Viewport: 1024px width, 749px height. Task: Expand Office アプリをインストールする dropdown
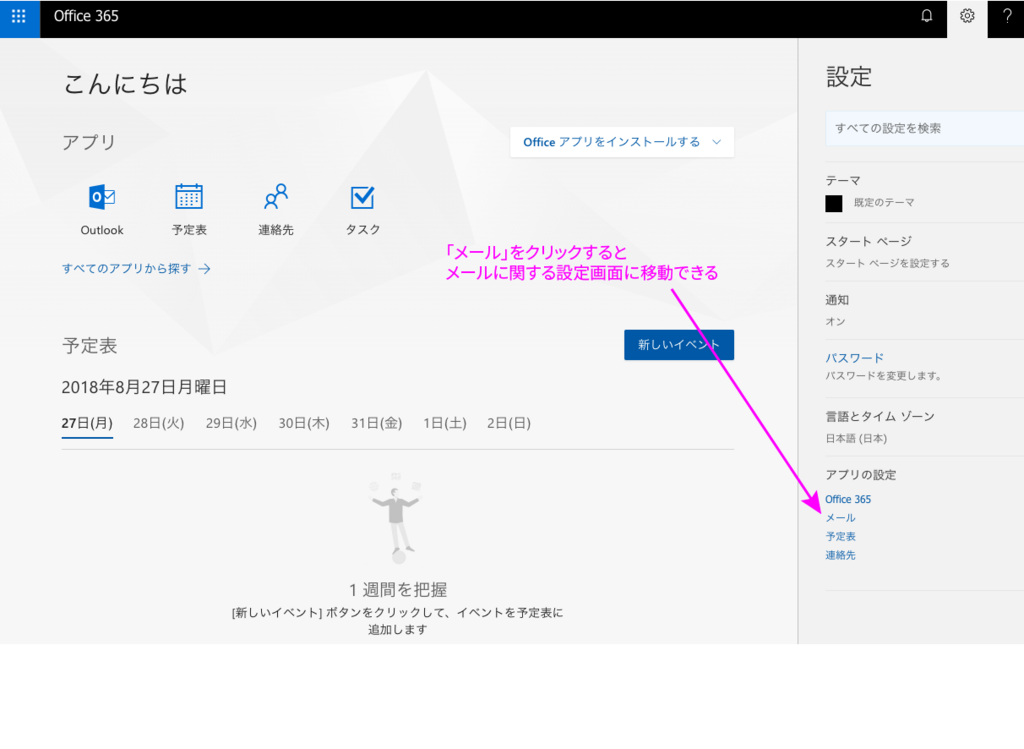622,142
